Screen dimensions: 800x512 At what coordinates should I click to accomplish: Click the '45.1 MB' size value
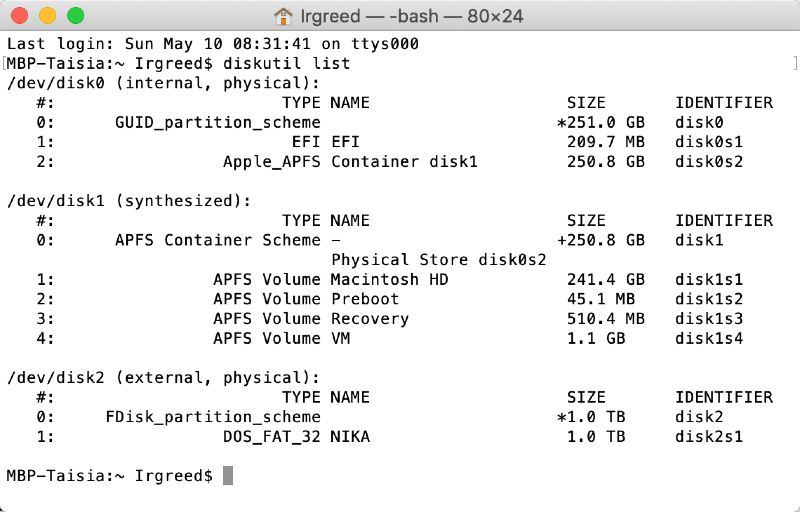pos(601,299)
